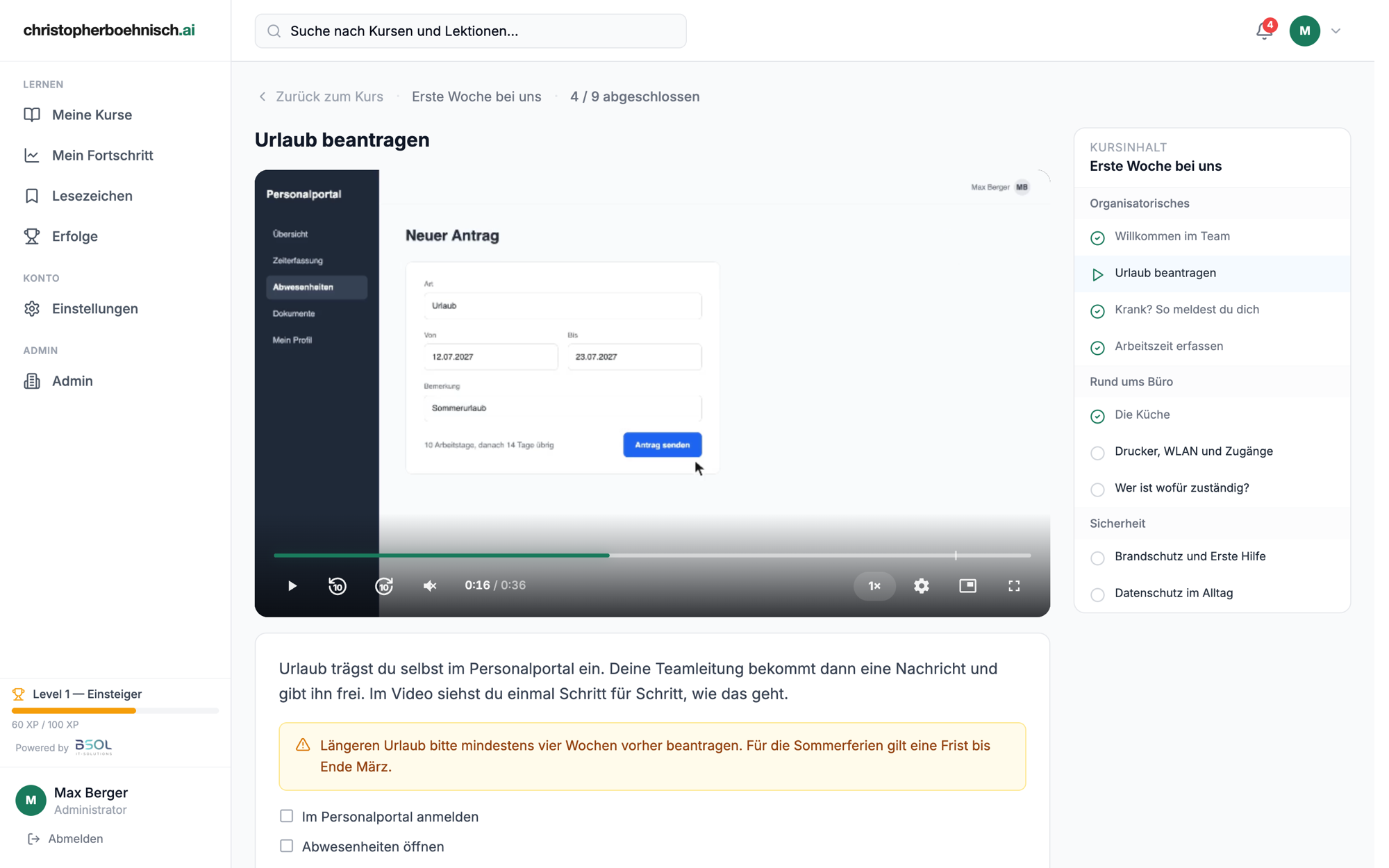
Task: Click the christopherboehnisch.ai logo
Action: [x=109, y=30]
